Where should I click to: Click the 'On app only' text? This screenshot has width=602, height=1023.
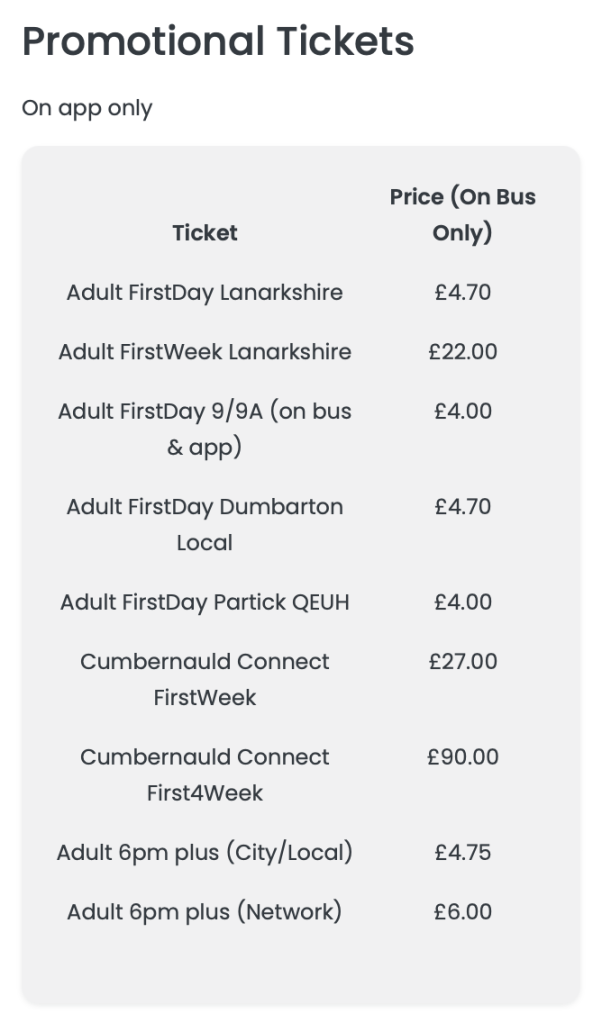[87, 108]
